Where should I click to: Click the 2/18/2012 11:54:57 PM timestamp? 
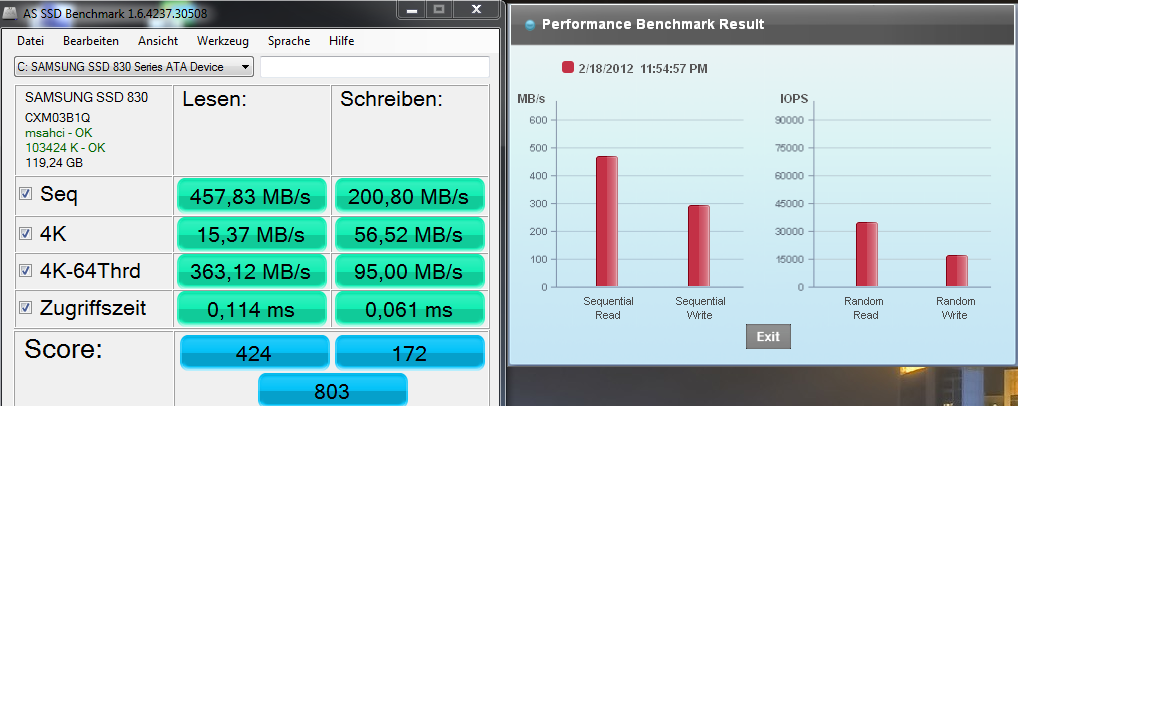pos(643,68)
